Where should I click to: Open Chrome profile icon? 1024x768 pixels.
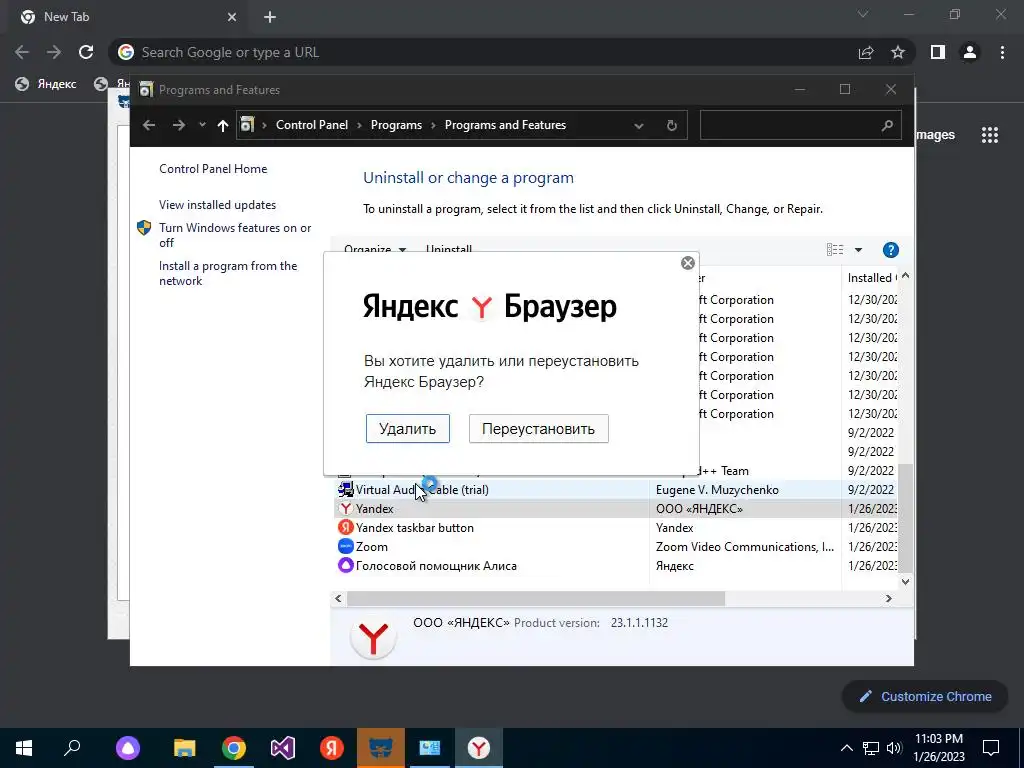[x=970, y=52]
